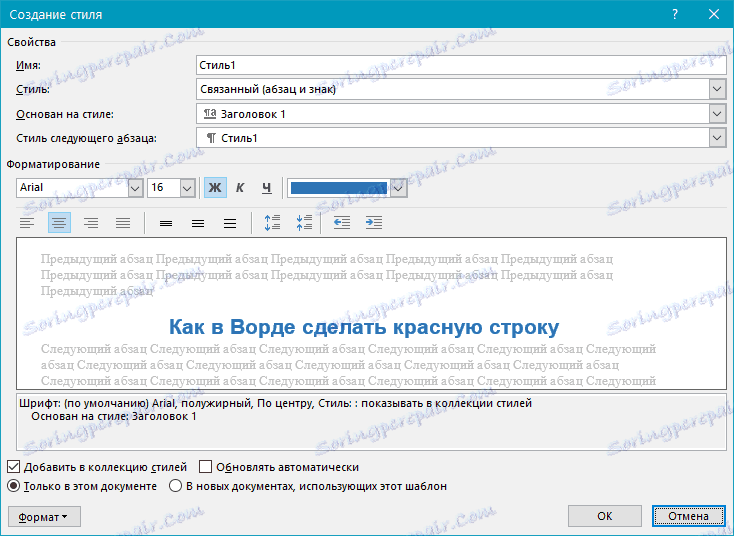Decrease paragraph indent

(x=342, y=223)
